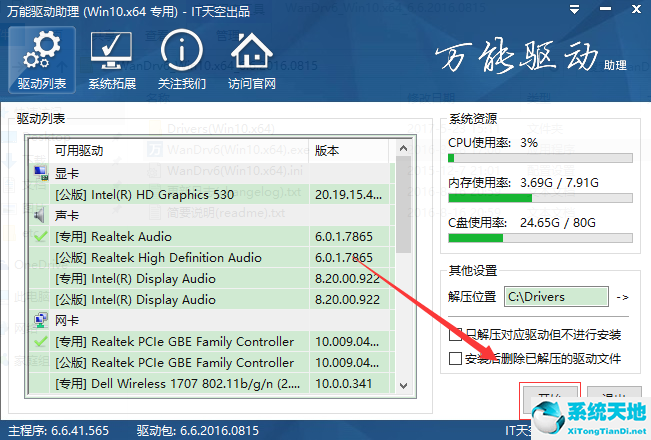651x440 pixels.
Task: Click the 网卡 network category icon
Action: (x=40, y=320)
